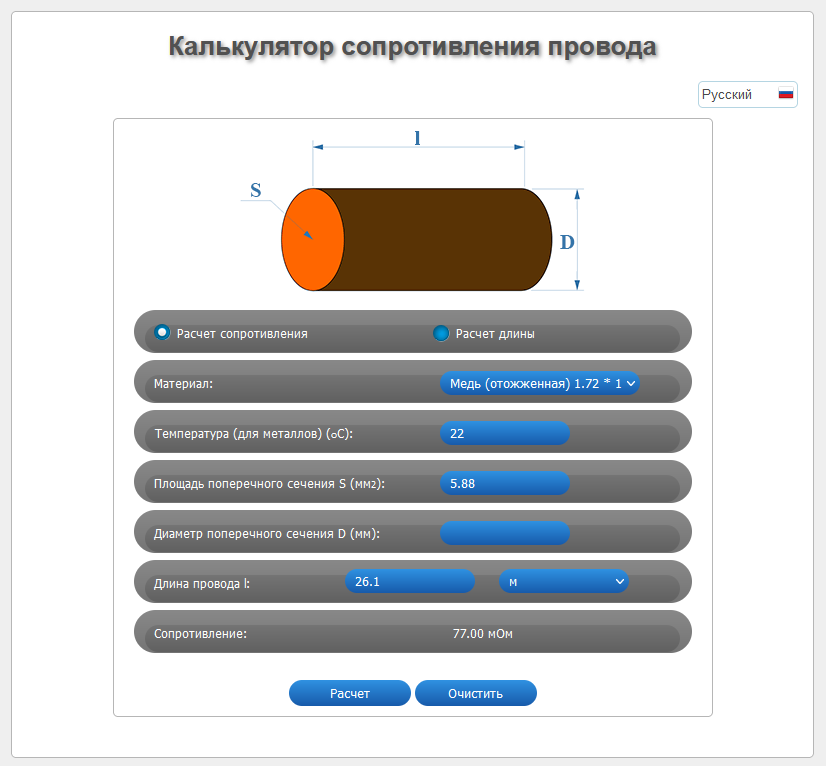826x766 pixels.
Task: Click the S label in the diagram
Action: tap(255, 190)
